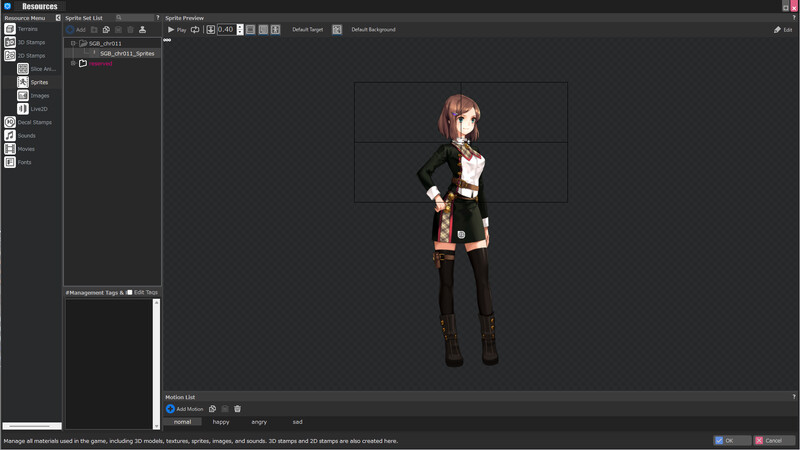Open the Decal Stamps category

[x=28, y=122]
